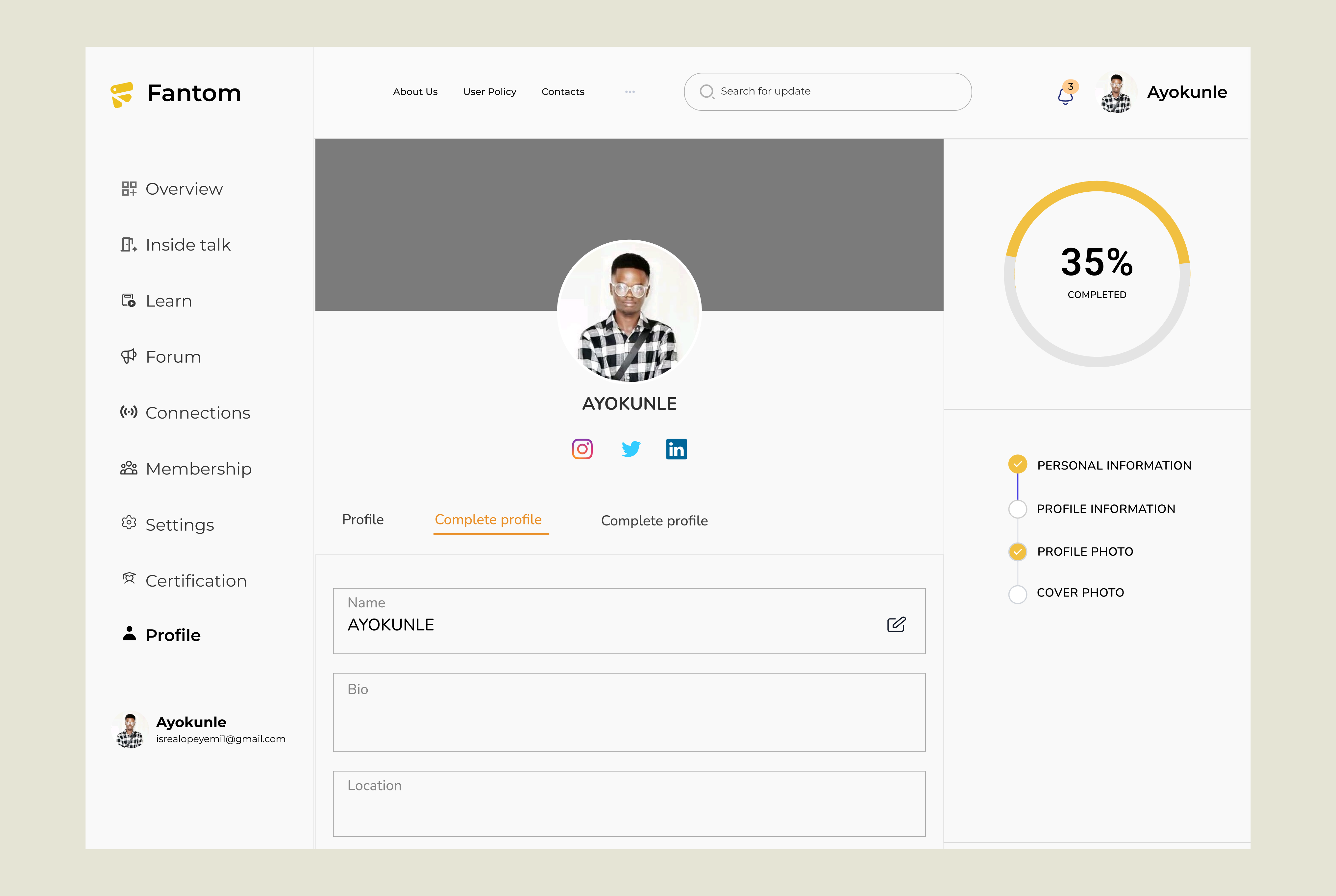Click the large circular profile photo
This screenshot has height=896, width=1336.
click(629, 311)
